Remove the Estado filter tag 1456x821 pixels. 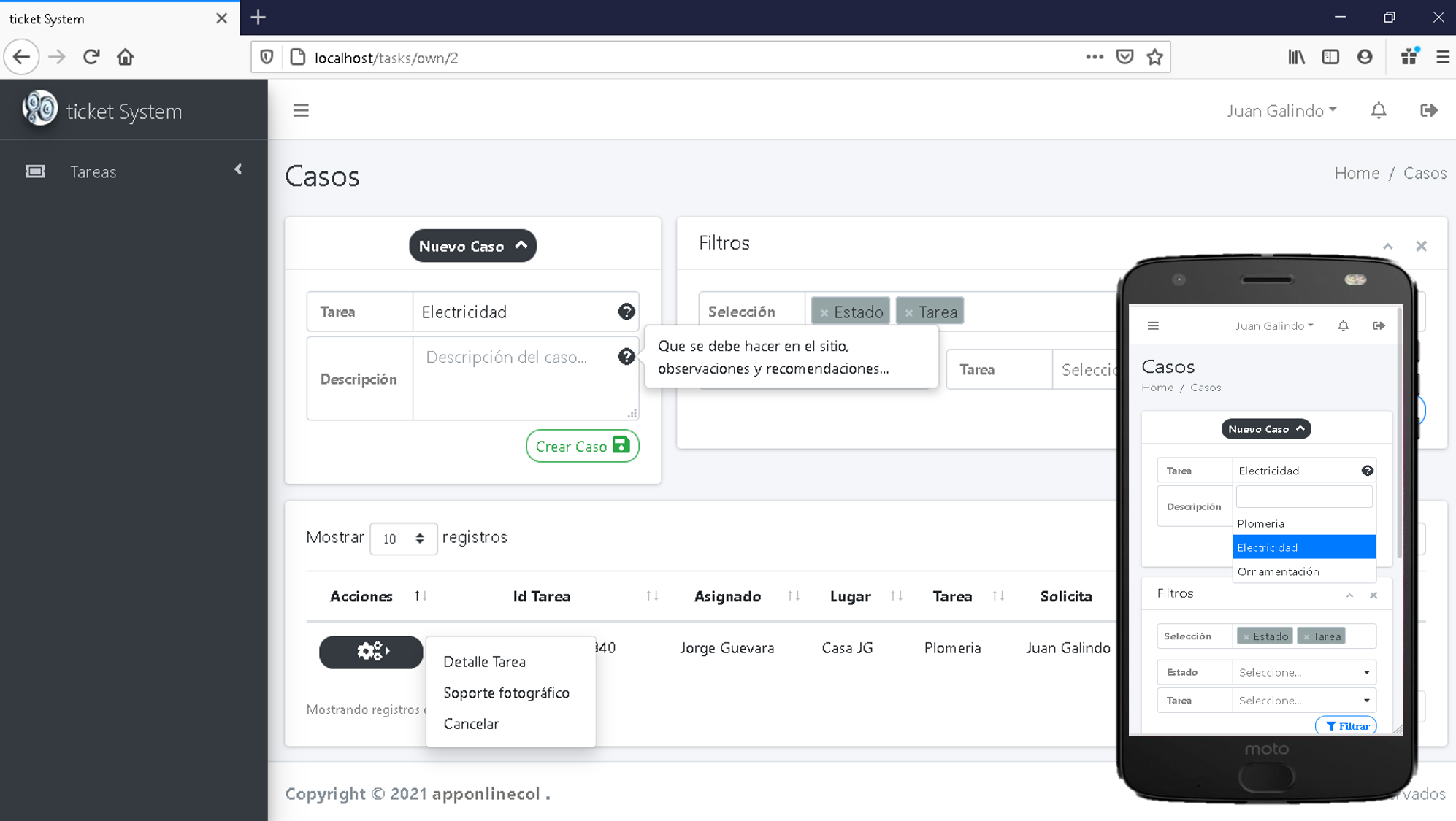(x=824, y=312)
